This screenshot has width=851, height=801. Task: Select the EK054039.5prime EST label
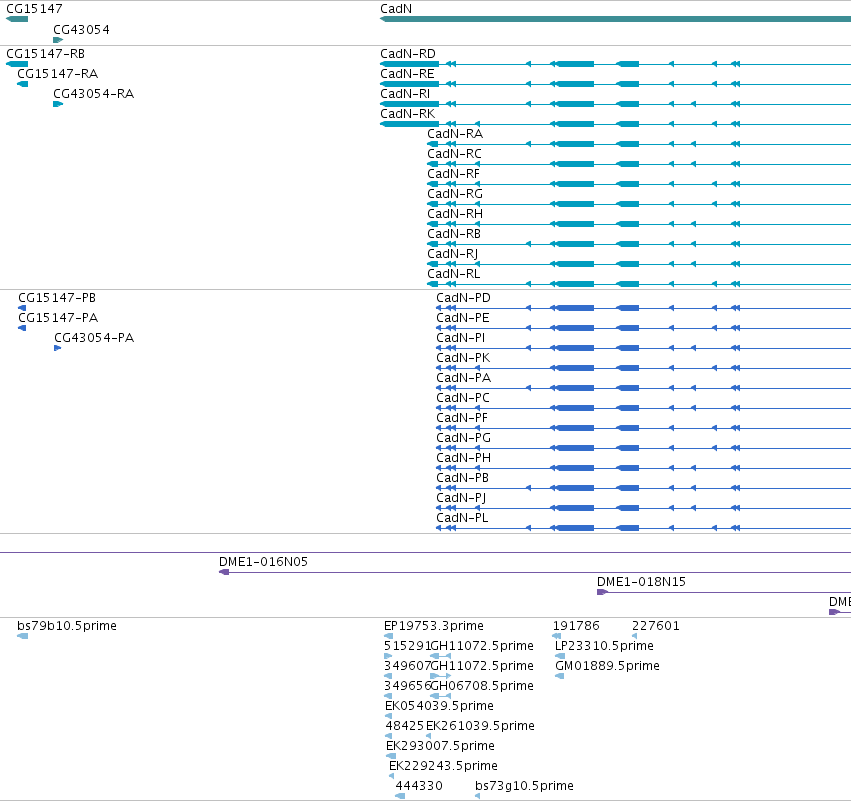coord(439,706)
